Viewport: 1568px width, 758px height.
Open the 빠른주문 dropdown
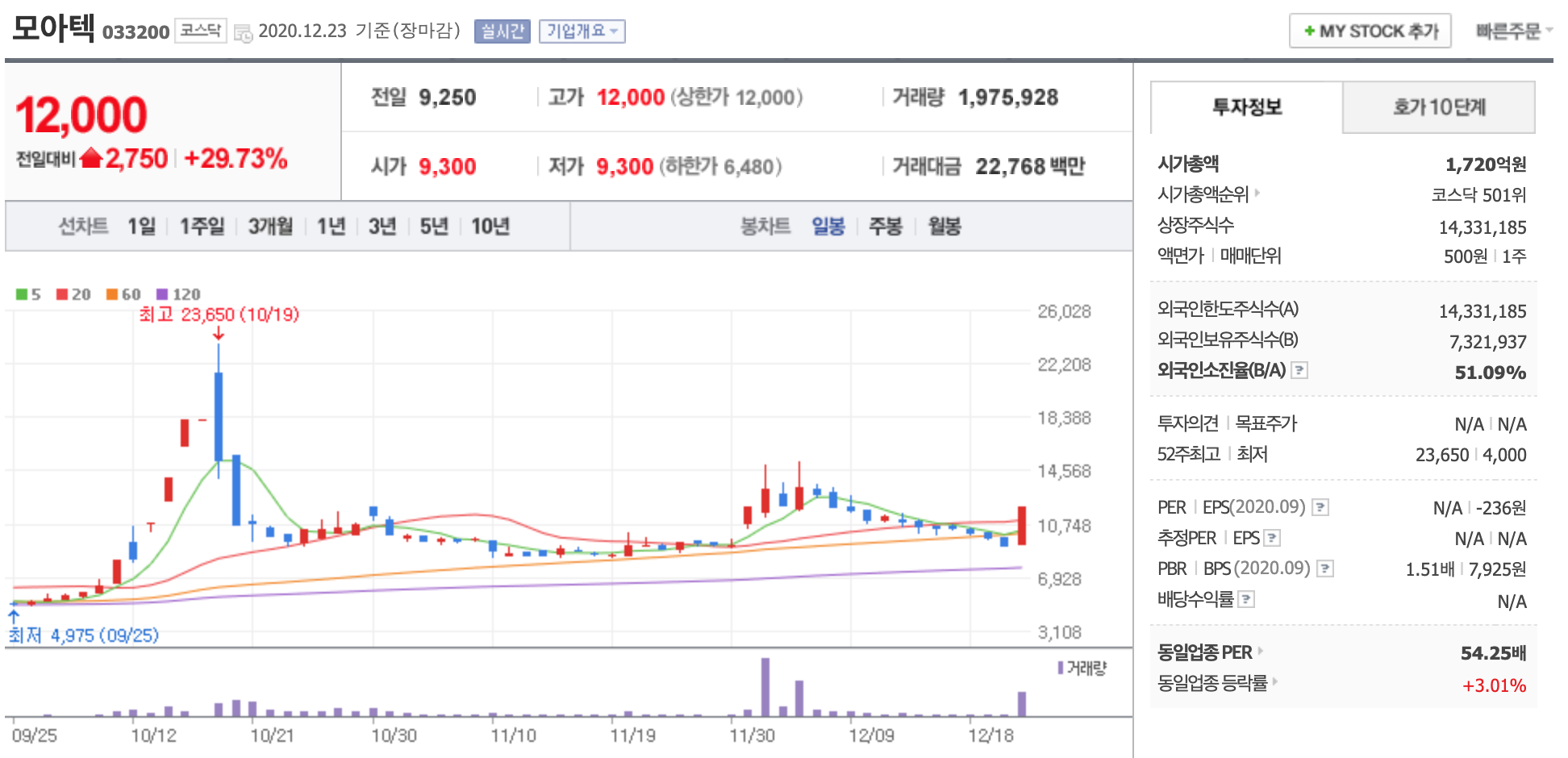click(x=1514, y=31)
